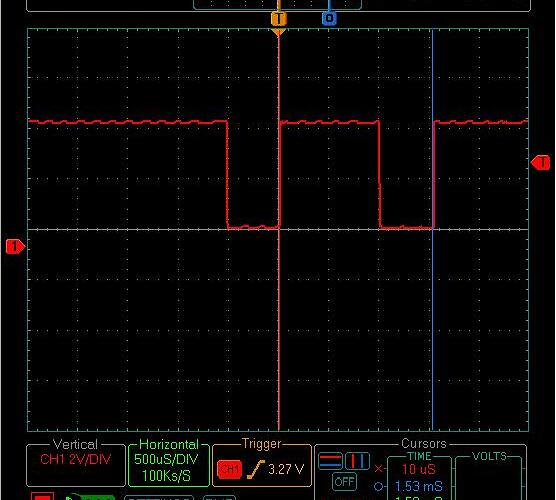Click the red stop button at bottom left
Viewport: 556px width, 500px height.
(x=42, y=496)
